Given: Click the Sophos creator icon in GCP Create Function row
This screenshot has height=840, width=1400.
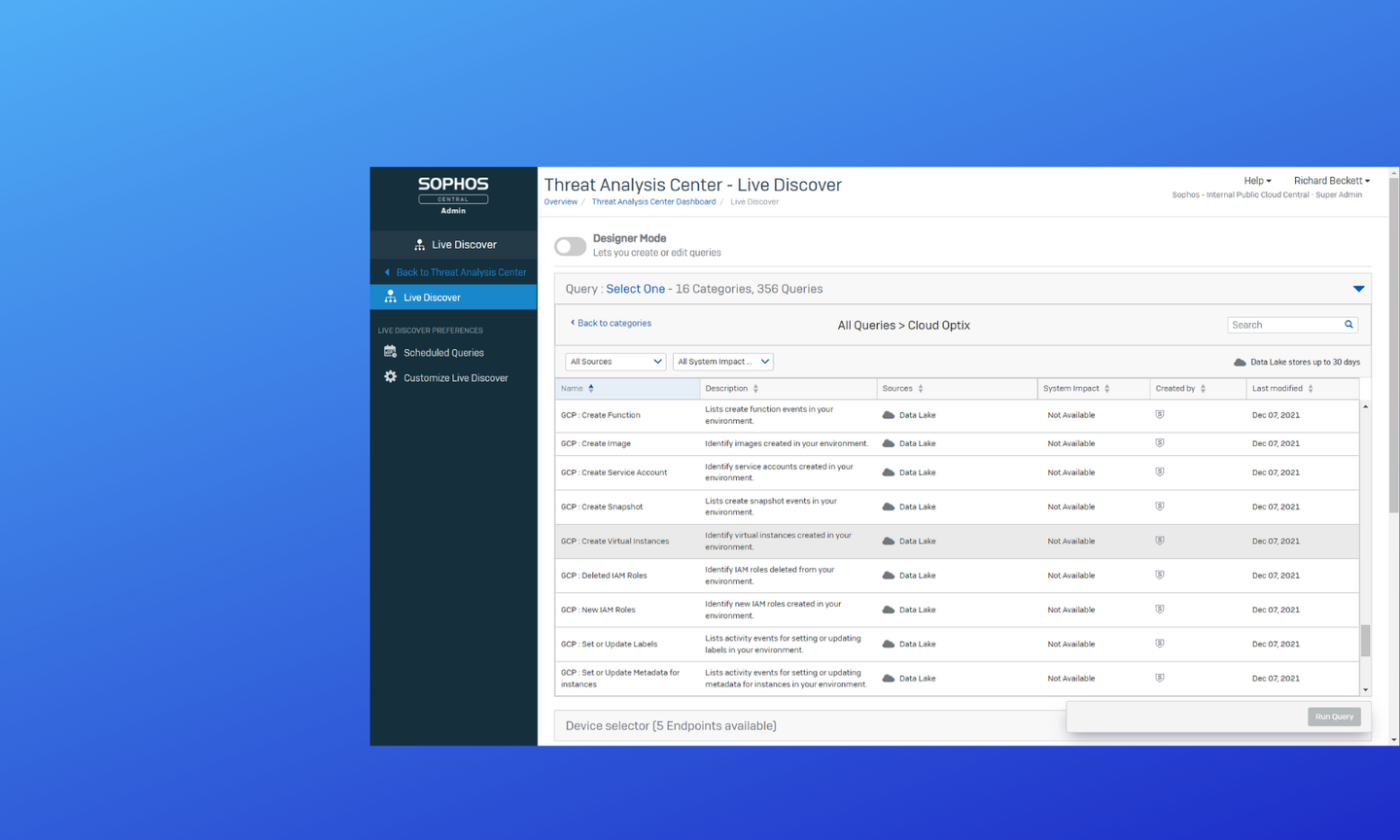Looking at the screenshot, I should pos(1159,414).
